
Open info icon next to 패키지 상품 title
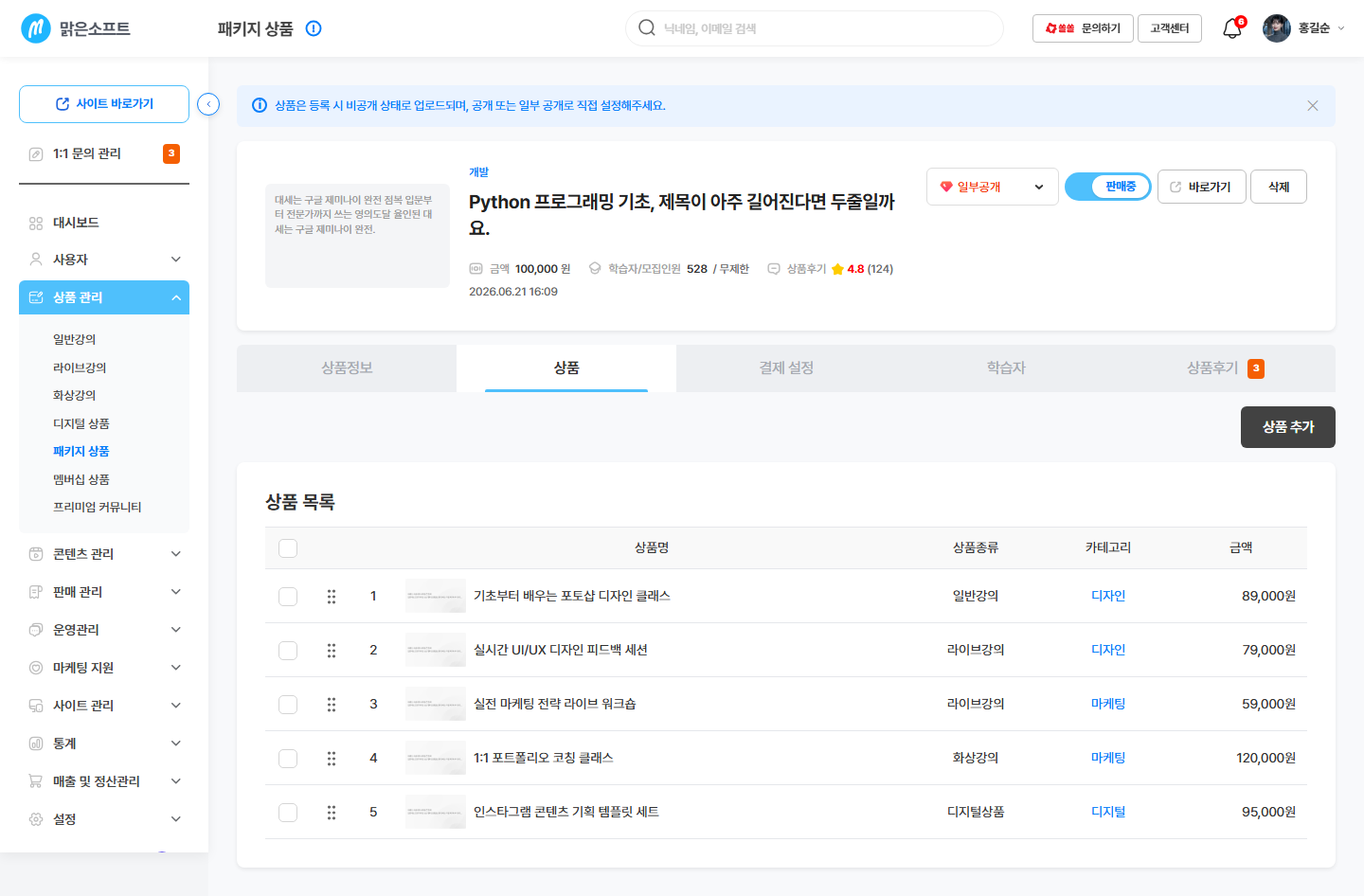(x=314, y=28)
